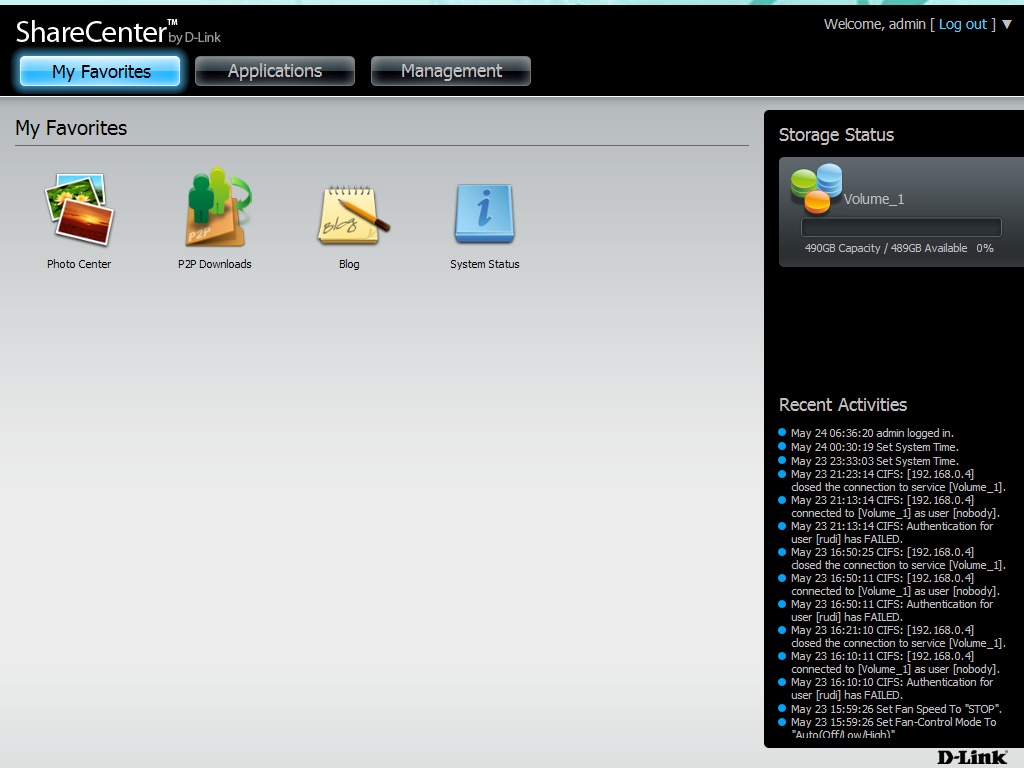The height and width of the screenshot is (768, 1024).
Task: Click the My Favorites page heading
Action: pos(71,128)
